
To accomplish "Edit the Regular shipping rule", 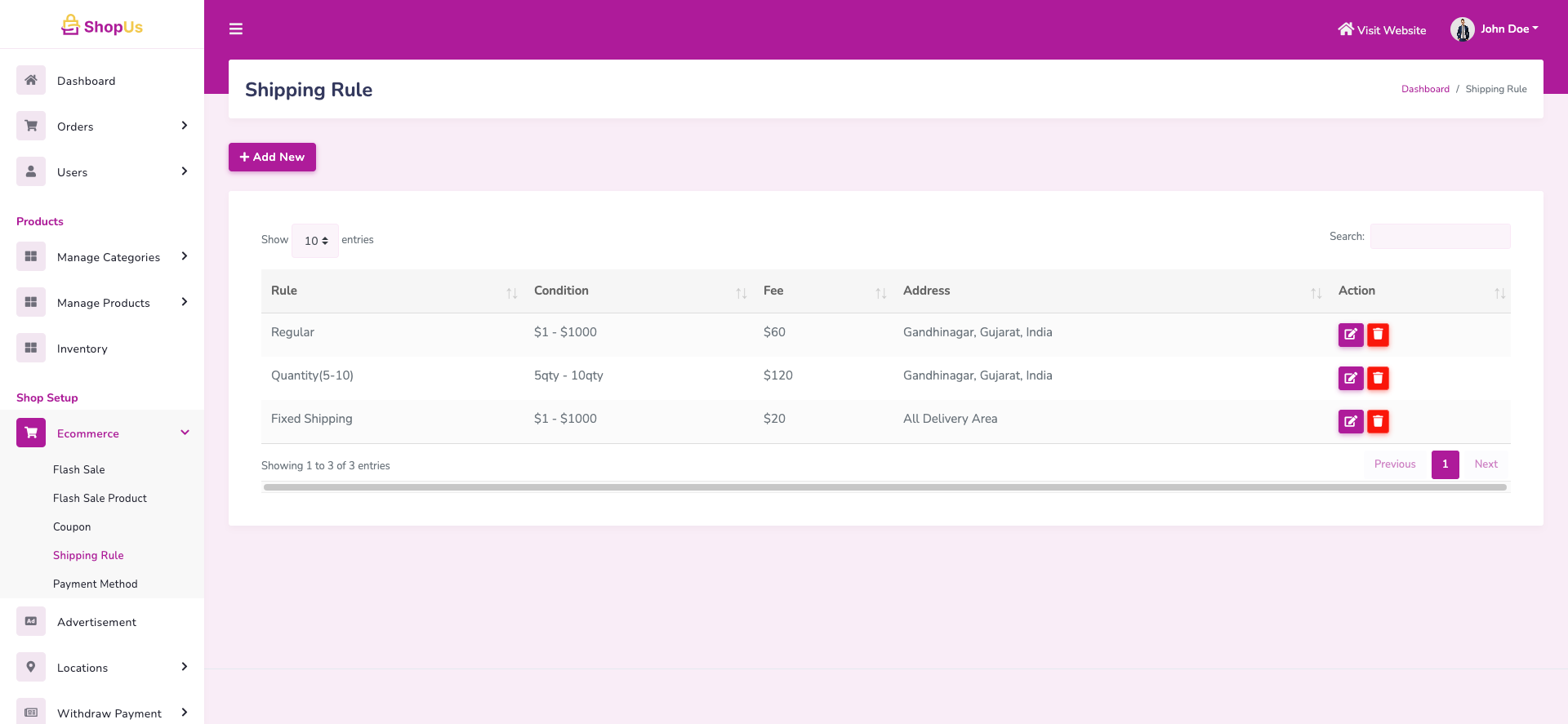I will pyautogui.click(x=1350, y=335).
